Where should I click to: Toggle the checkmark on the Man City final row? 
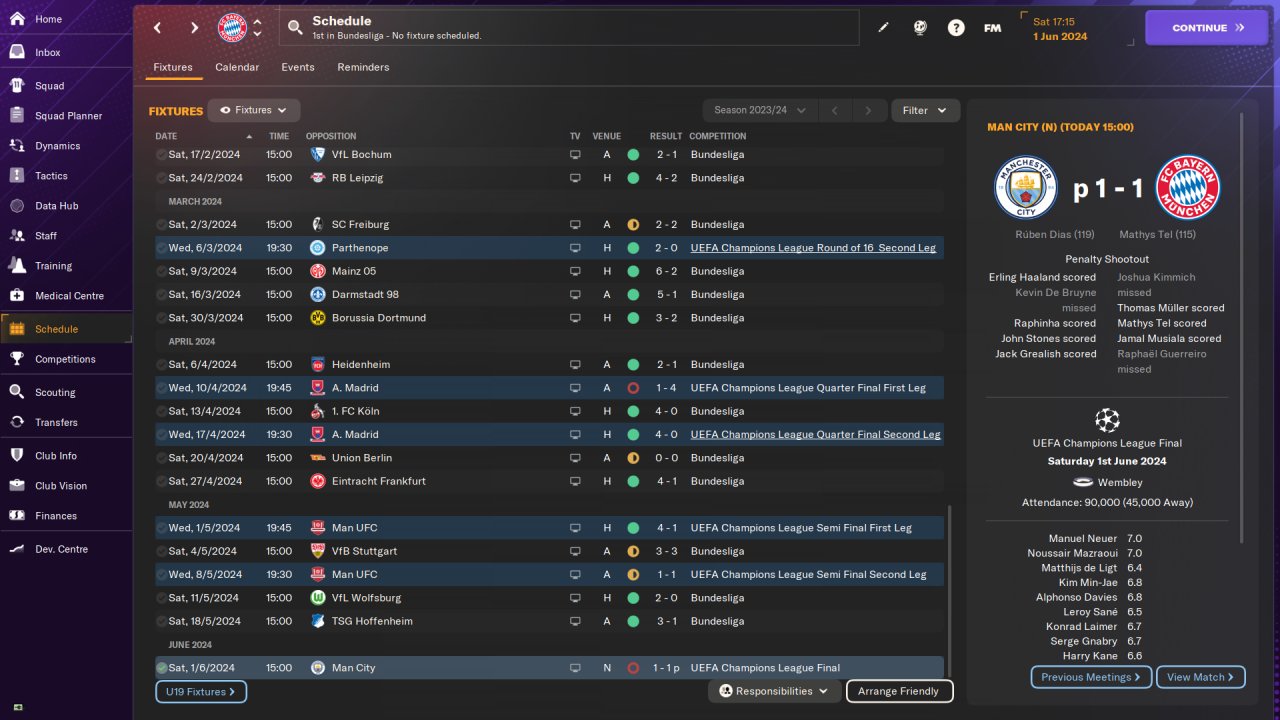pyautogui.click(x=161, y=668)
